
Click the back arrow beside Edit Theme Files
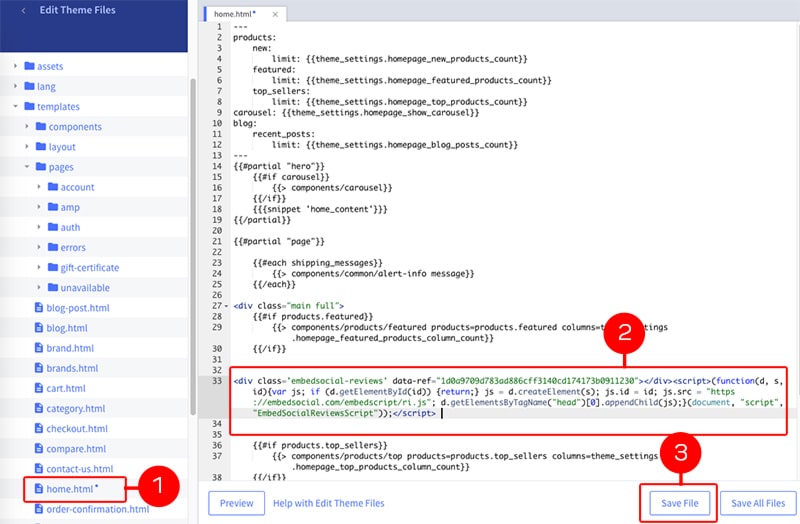[23, 11]
